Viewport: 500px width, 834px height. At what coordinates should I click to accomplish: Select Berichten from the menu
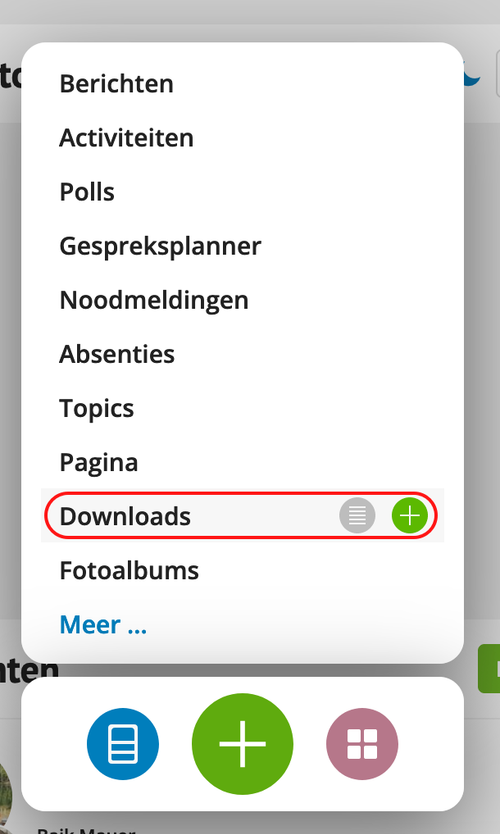116,84
